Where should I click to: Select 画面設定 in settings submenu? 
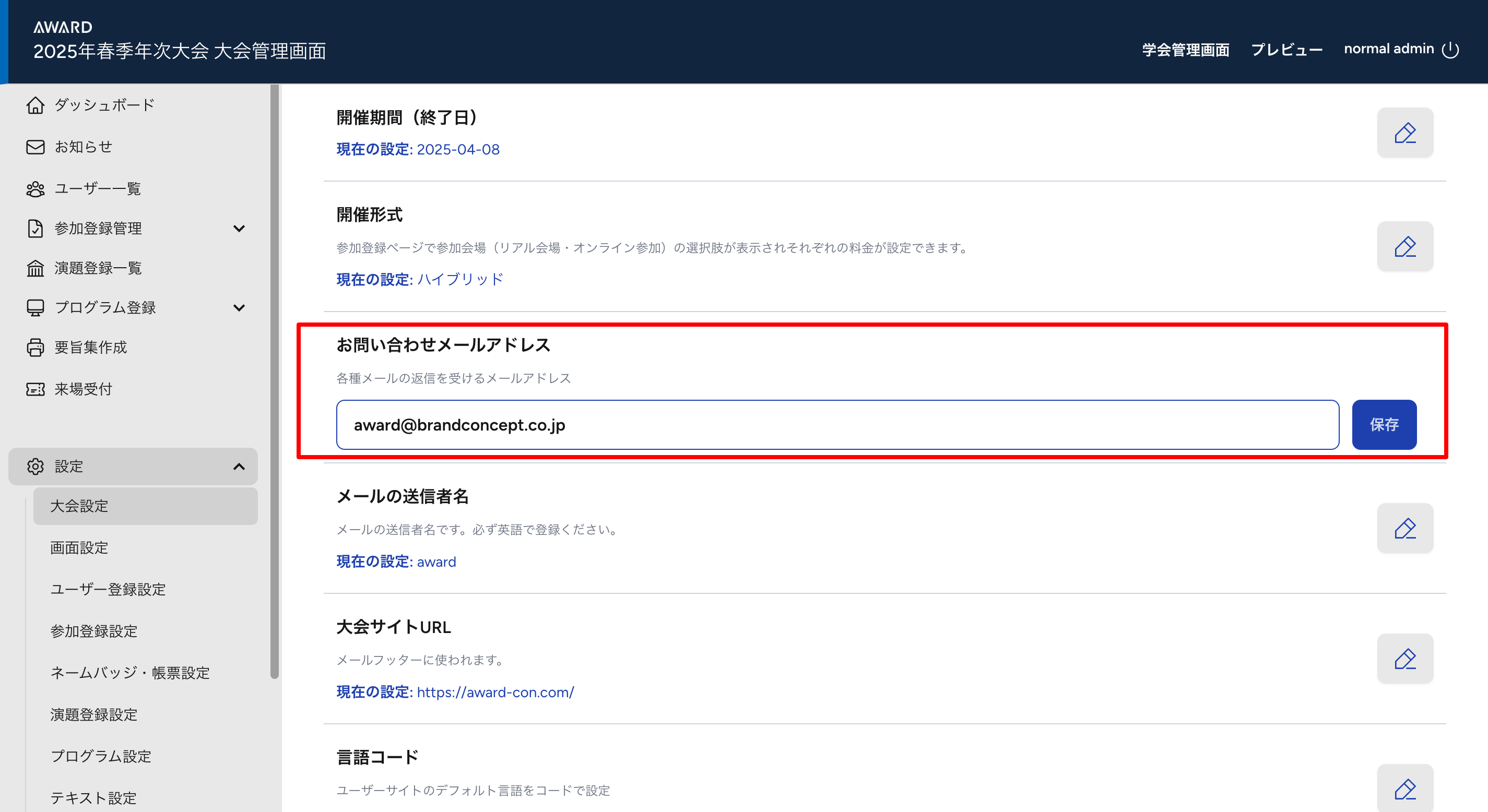pos(79,547)
